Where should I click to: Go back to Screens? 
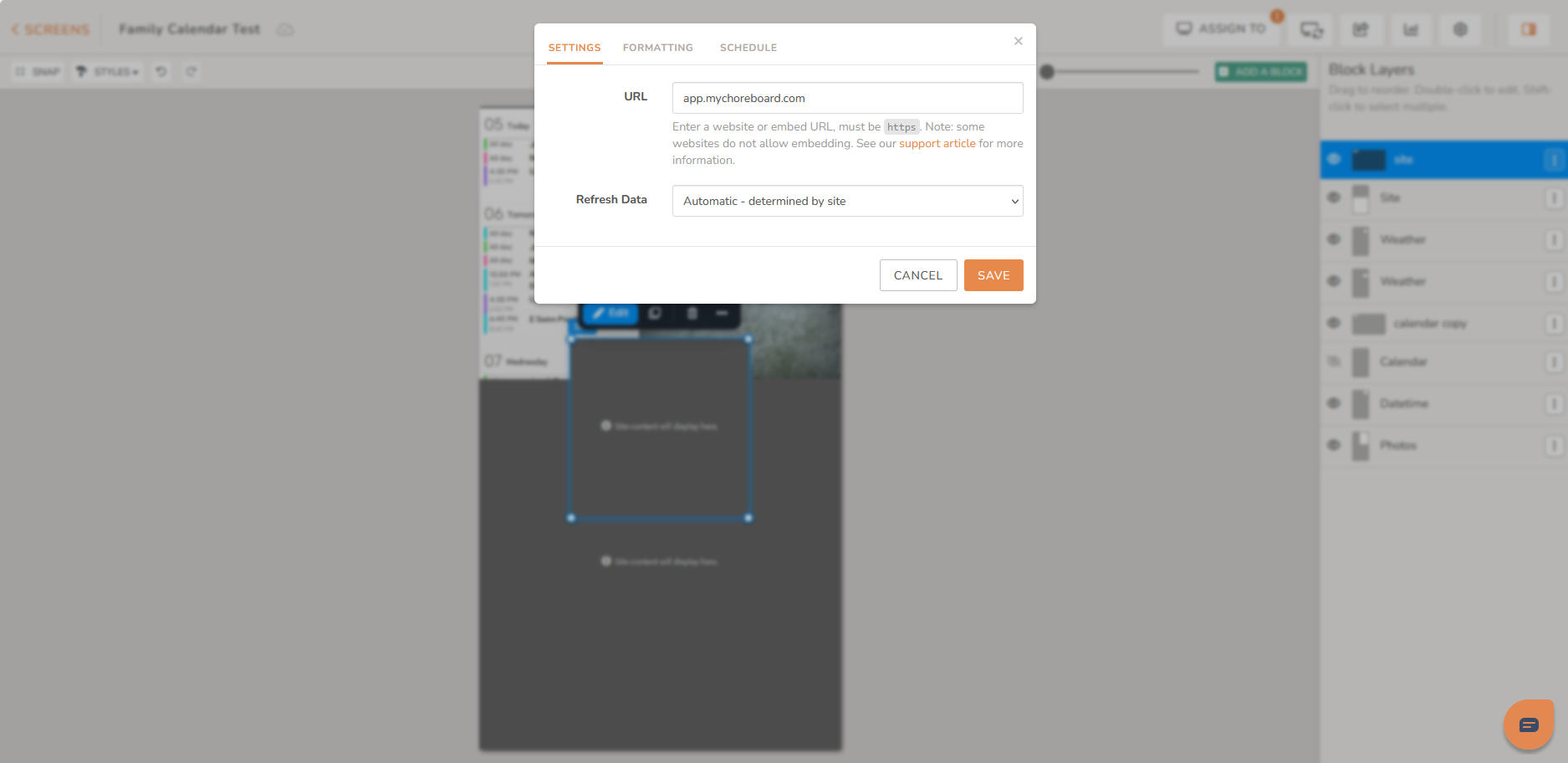pyautogui.click(x=50, y=29)
